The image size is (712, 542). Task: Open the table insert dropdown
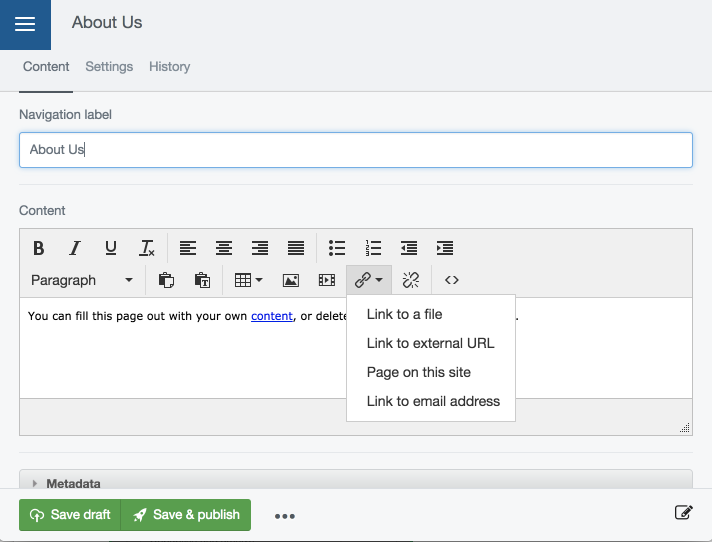(248, 280)
